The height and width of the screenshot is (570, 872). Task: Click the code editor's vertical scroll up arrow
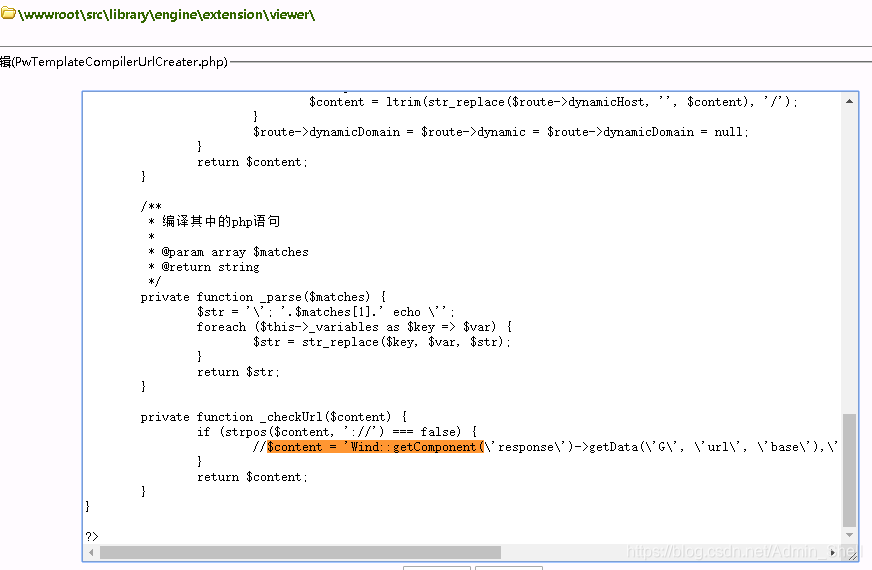[x=849, y=101]
